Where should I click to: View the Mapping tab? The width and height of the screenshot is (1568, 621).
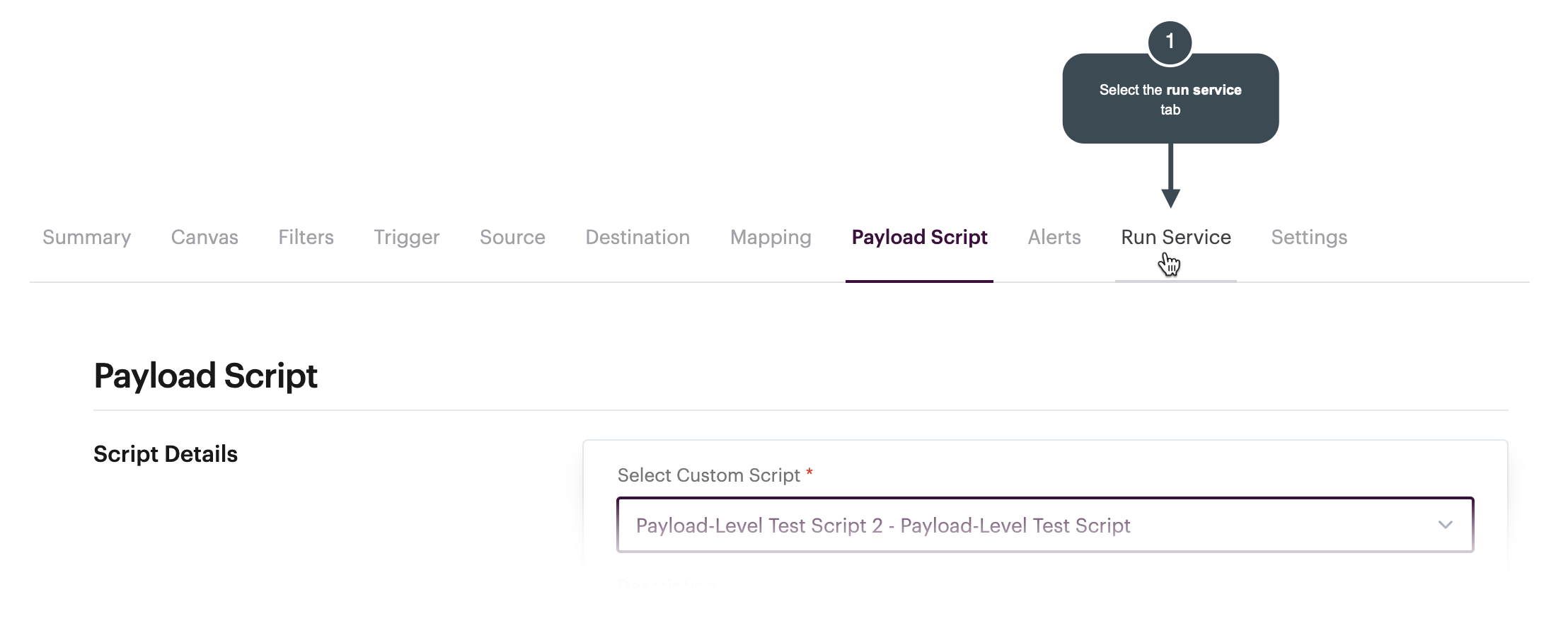coord(771,238)
